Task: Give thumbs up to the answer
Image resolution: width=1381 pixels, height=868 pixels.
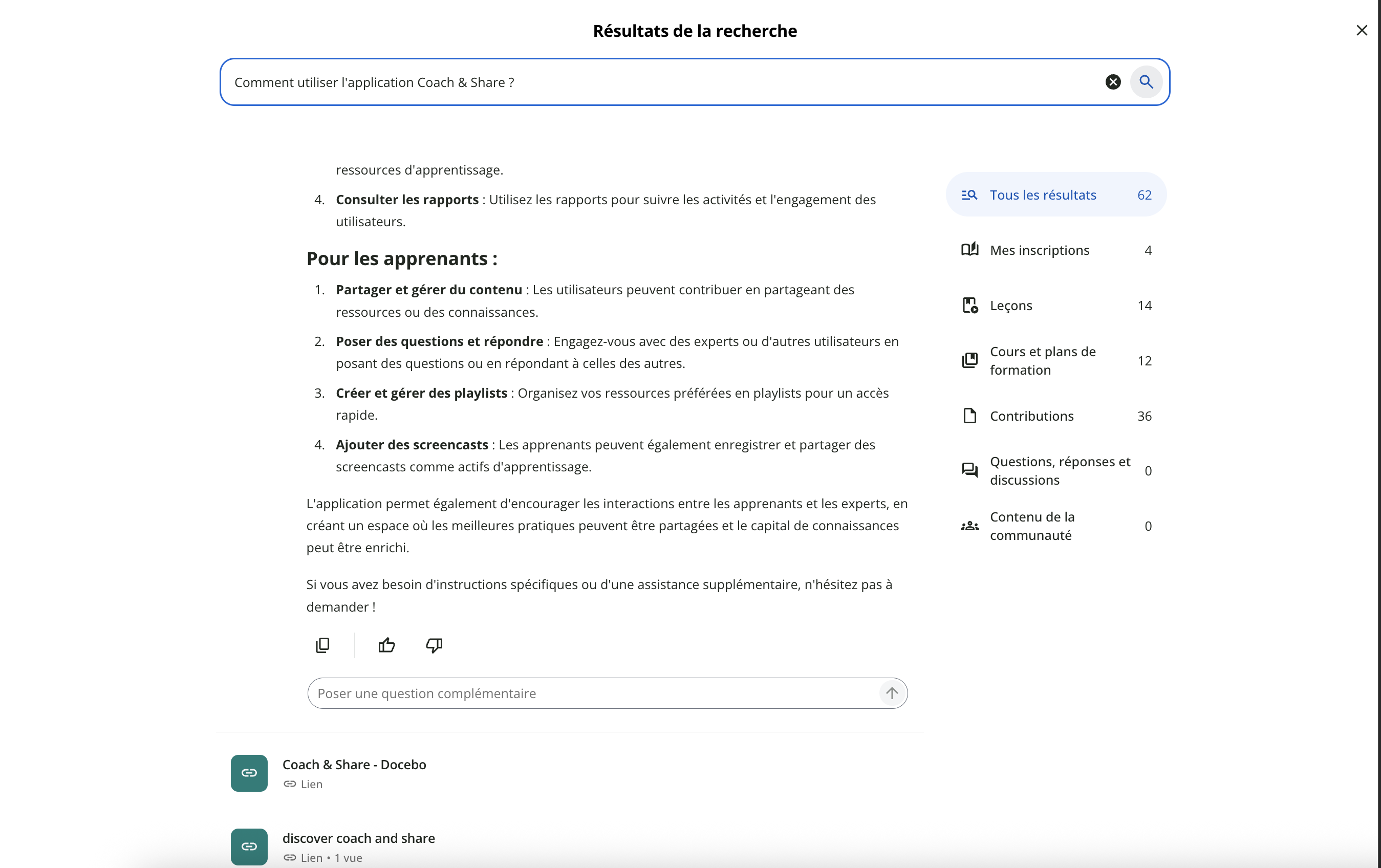Action: pyautogui.click(x=386, y=645)
